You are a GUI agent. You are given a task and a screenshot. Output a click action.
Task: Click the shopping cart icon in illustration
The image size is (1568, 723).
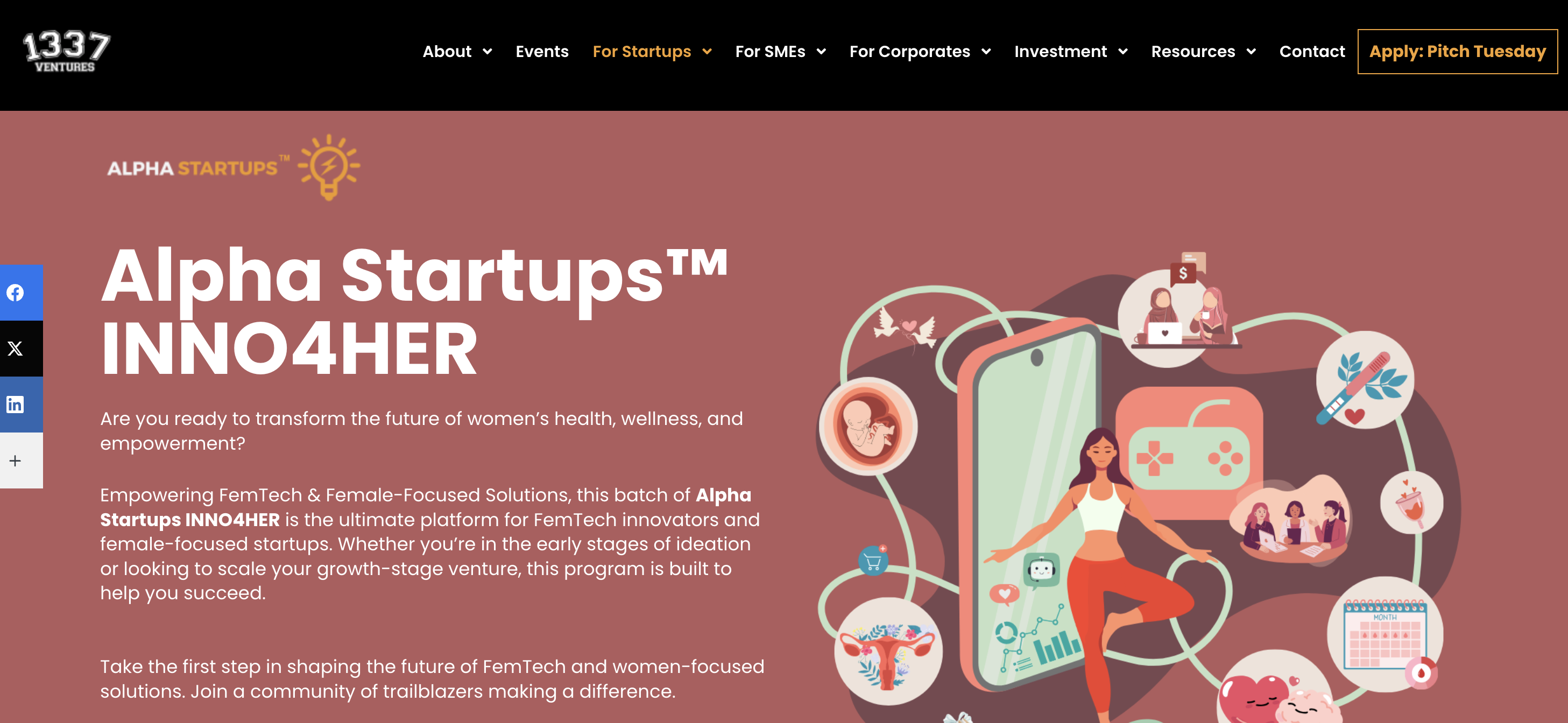(x=873, y=561)
